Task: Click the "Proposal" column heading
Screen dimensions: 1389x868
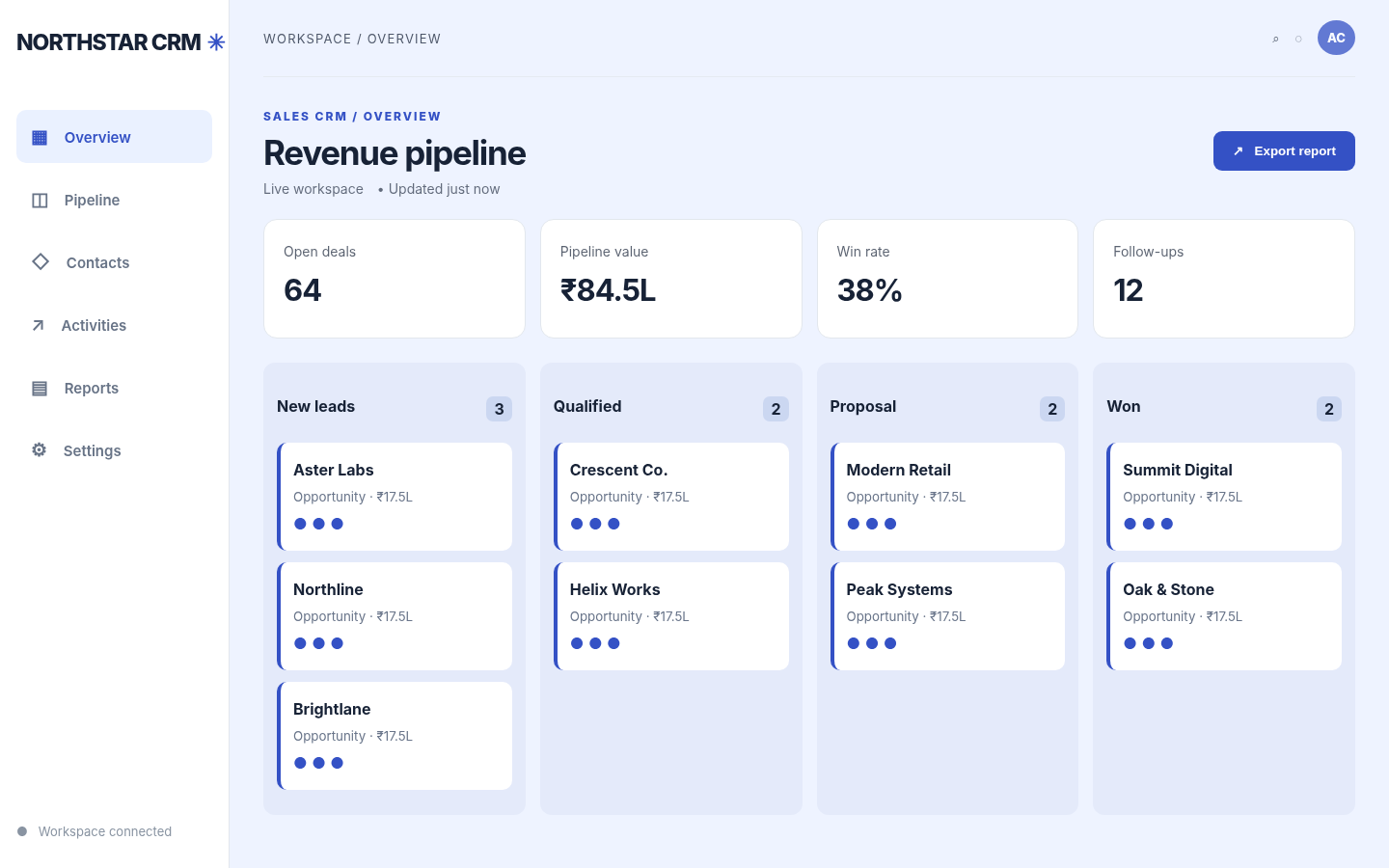Action: coord(863,406)
